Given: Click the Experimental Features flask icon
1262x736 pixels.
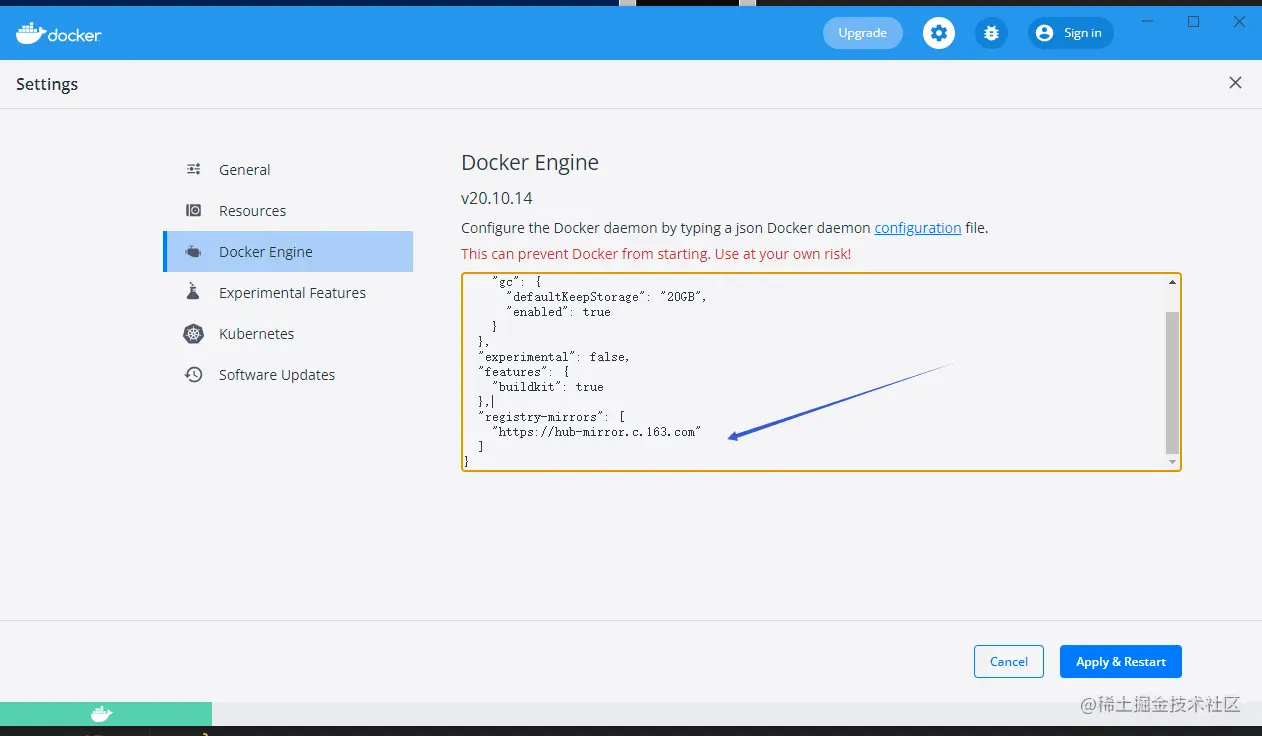Looking at the screenshot, I should 194,292.
